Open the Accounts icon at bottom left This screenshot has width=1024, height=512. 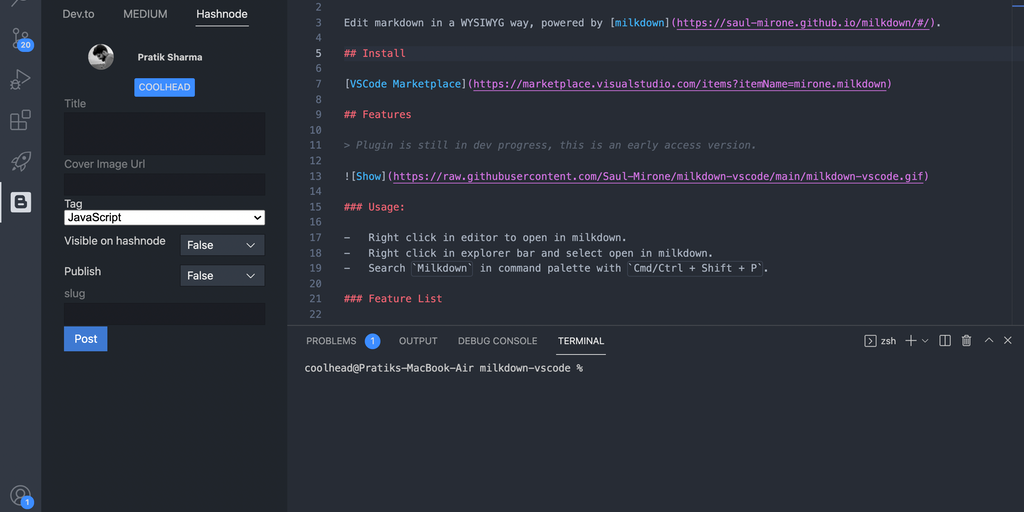click(20, 495)
